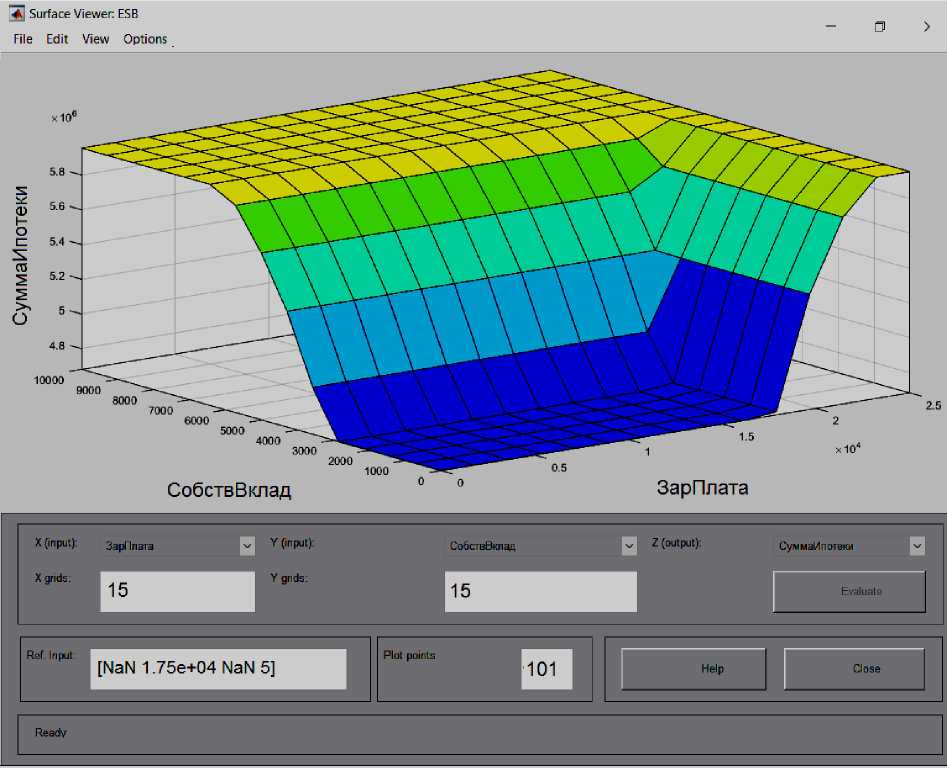
Task: Click the MATLAB logo in title bar
Action: (17, 13)
